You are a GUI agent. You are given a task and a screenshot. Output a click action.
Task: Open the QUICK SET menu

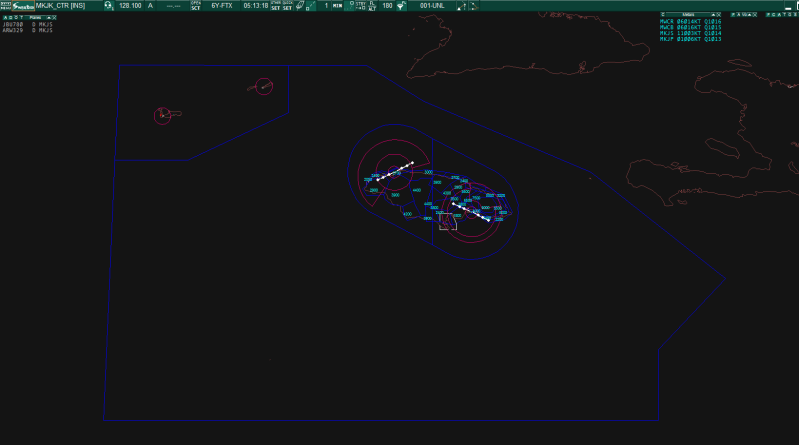point(287,6)
